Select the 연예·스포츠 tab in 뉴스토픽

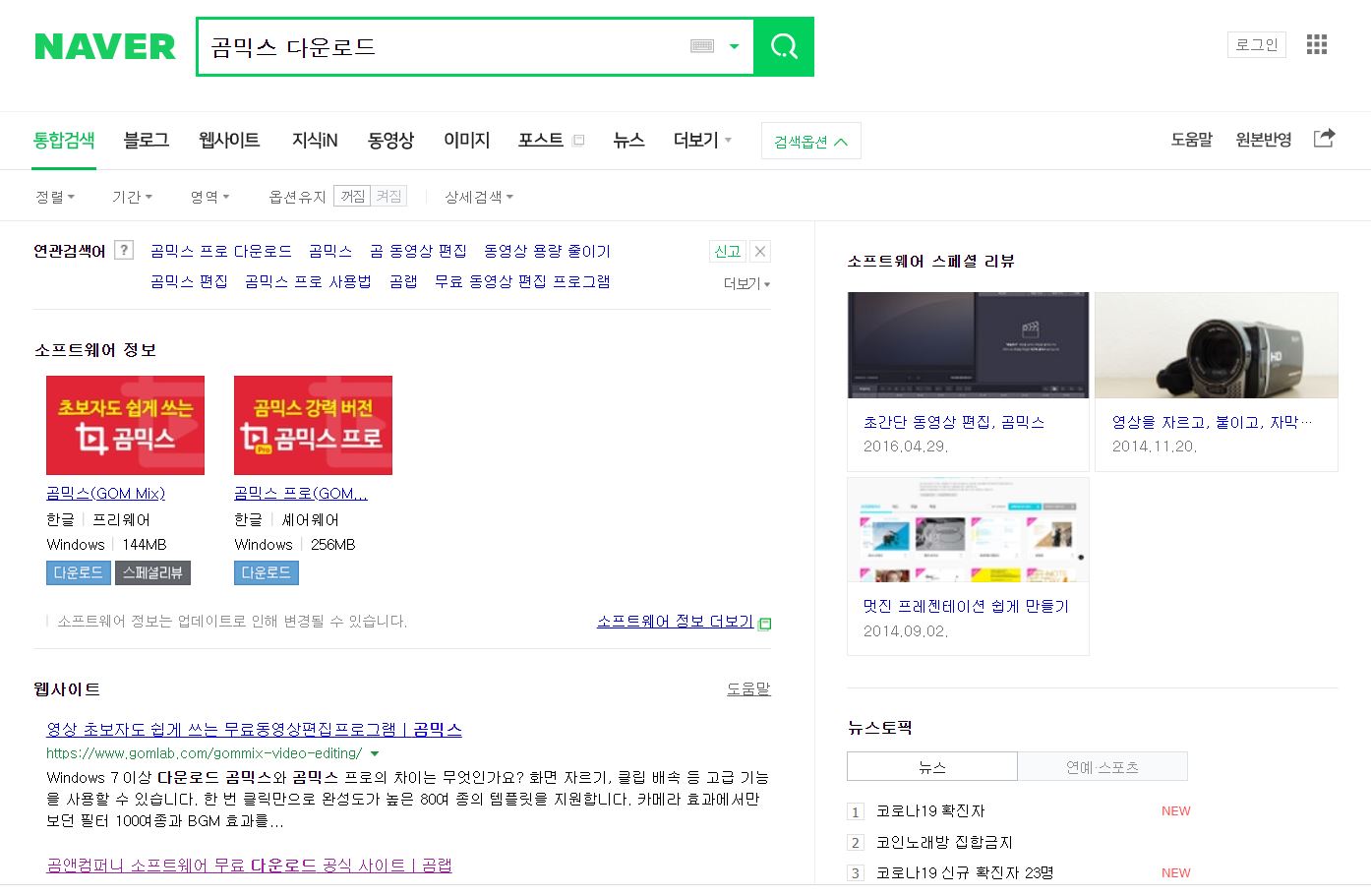click(1103, 767)
